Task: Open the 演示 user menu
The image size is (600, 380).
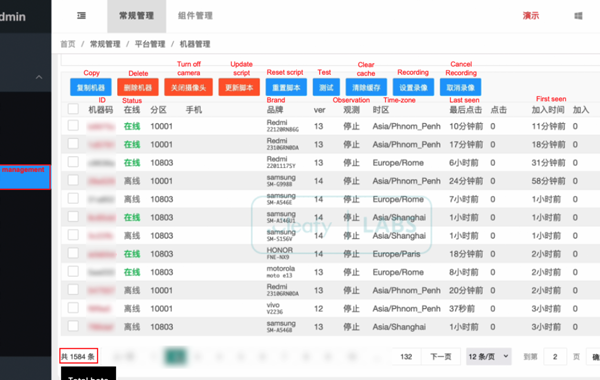Action: point(531,16)
